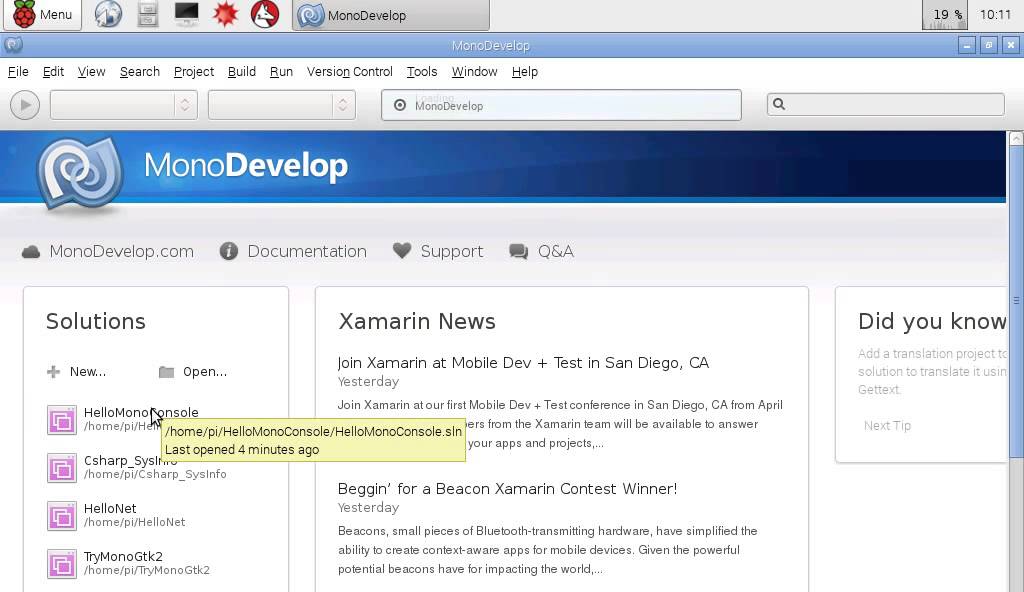Open the Version Control menu
Viewport: 1024px width, 592px height.
click(x=350, y=72)
